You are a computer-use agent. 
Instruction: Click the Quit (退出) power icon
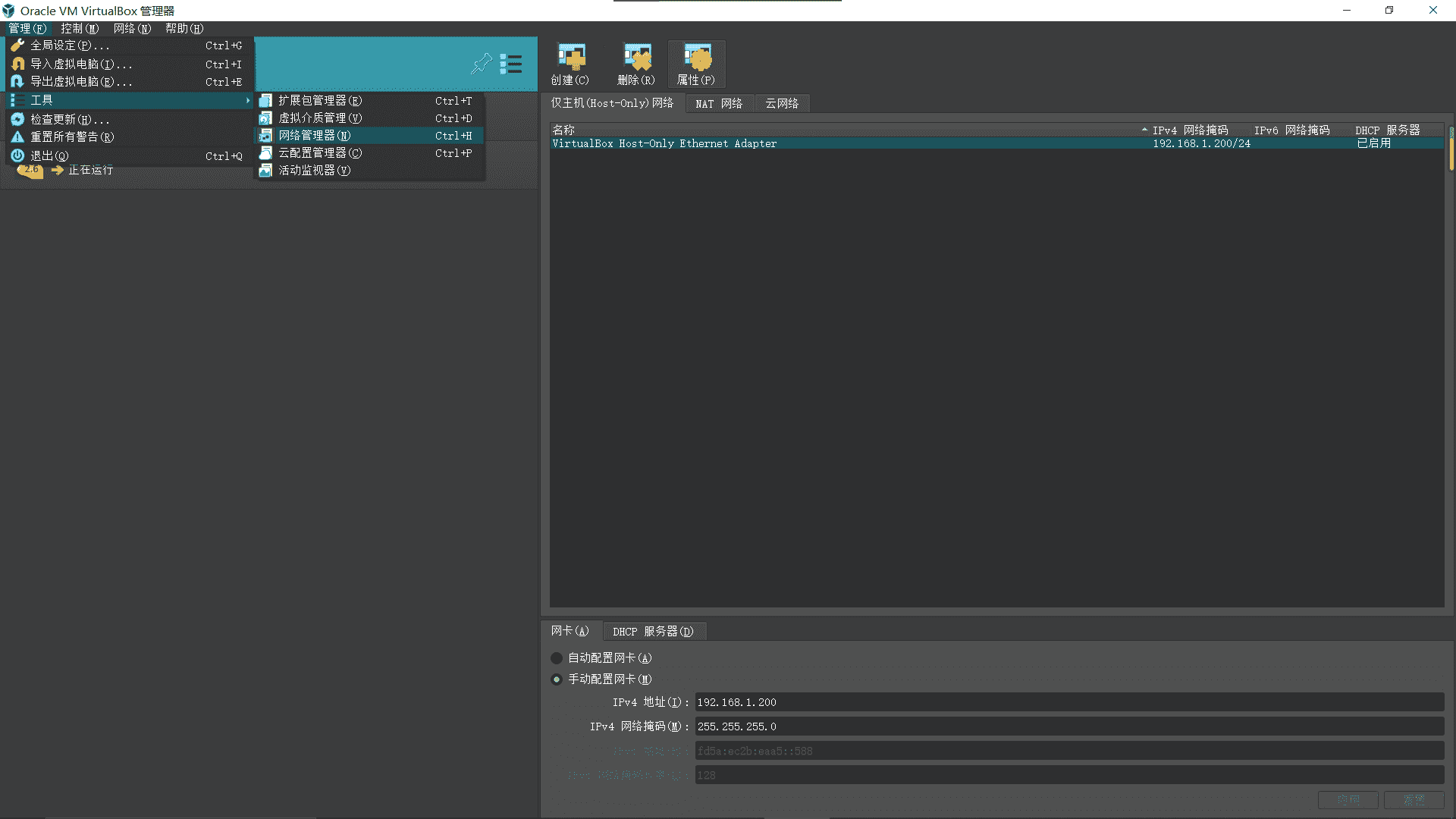17,155
